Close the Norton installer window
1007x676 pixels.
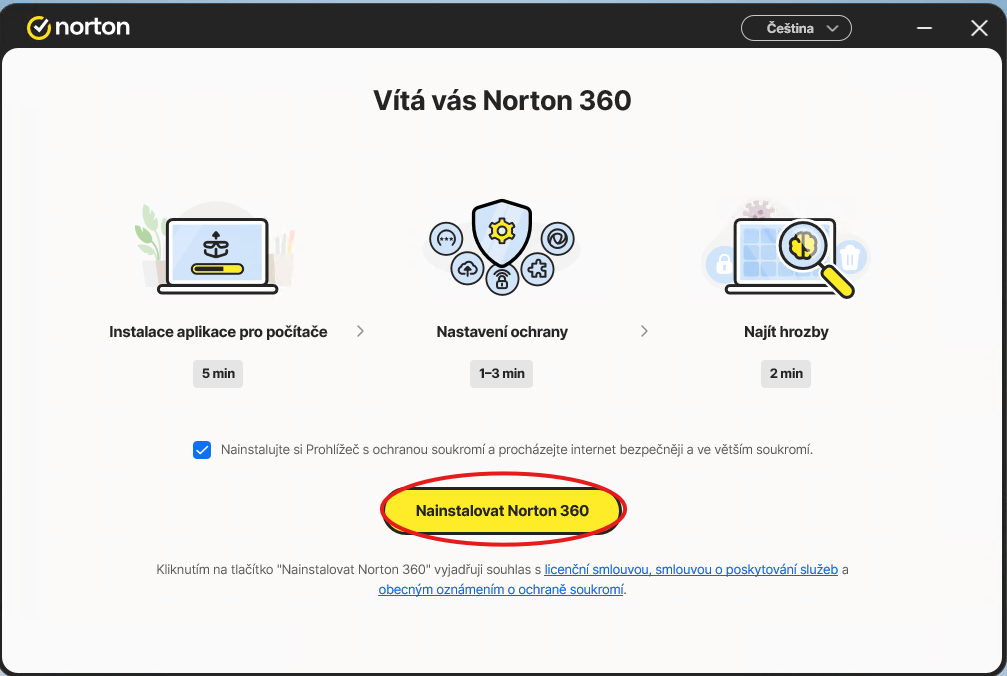coord(979,28)
